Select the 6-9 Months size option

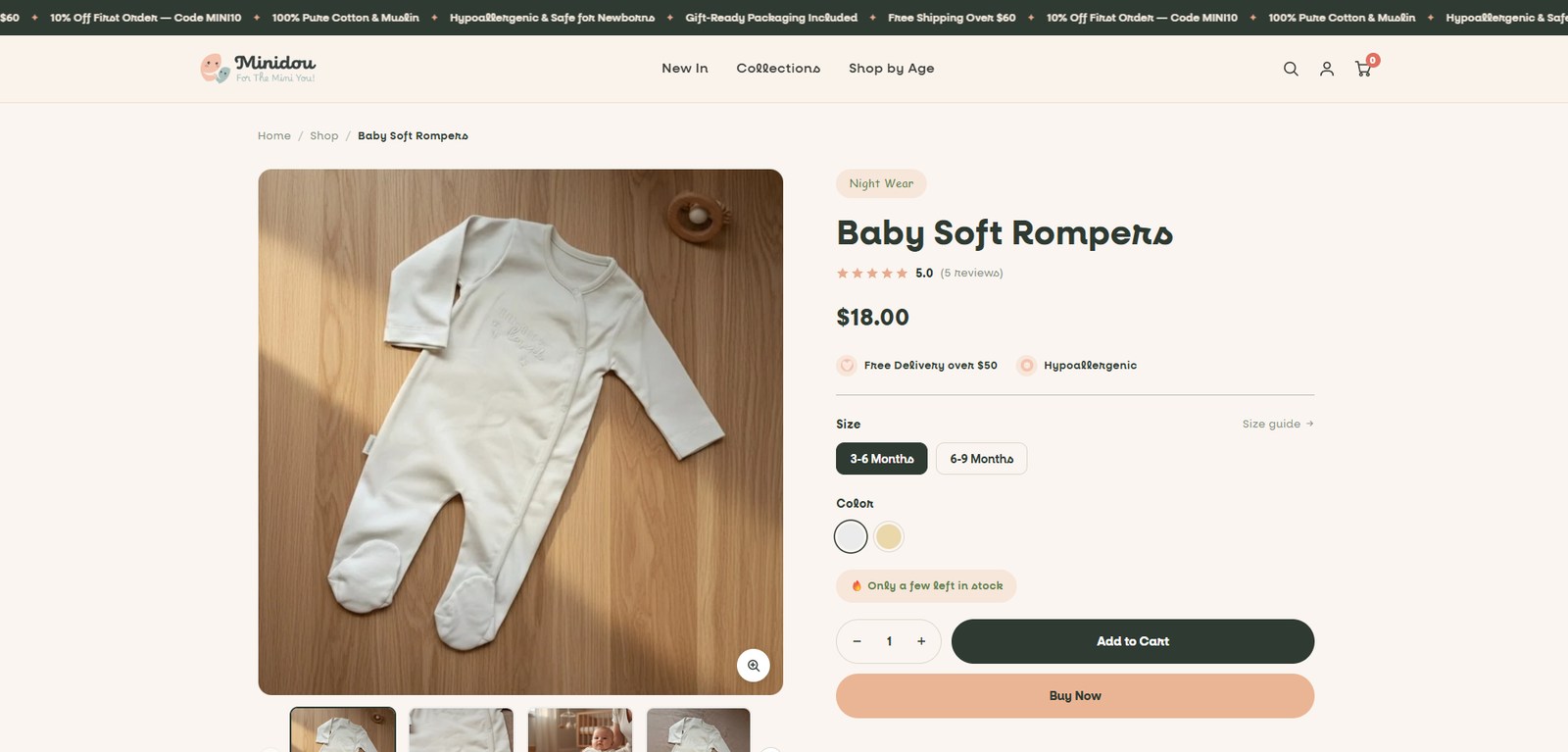[x=982, y=459]
